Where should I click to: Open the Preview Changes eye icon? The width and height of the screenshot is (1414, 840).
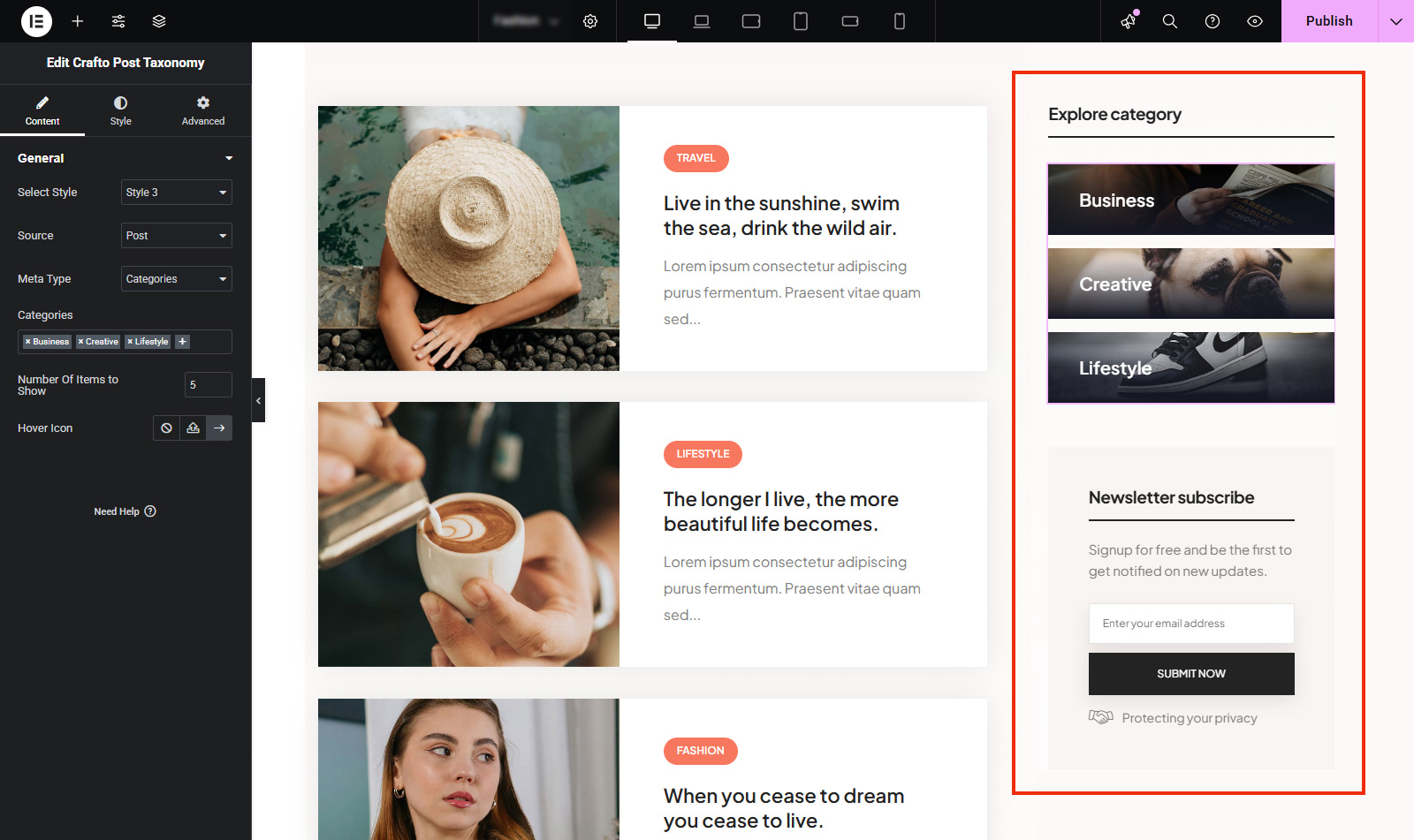1255,21
